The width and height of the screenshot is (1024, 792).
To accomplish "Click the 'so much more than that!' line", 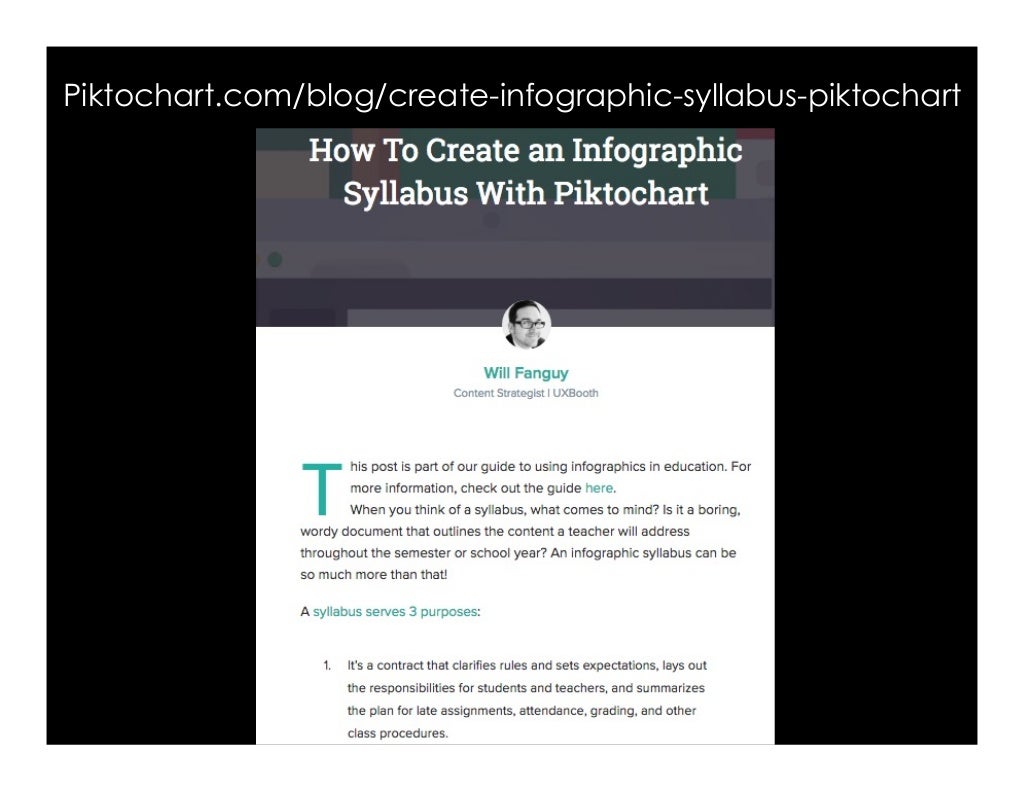I will pyautogui.click(x=374, y=575).
